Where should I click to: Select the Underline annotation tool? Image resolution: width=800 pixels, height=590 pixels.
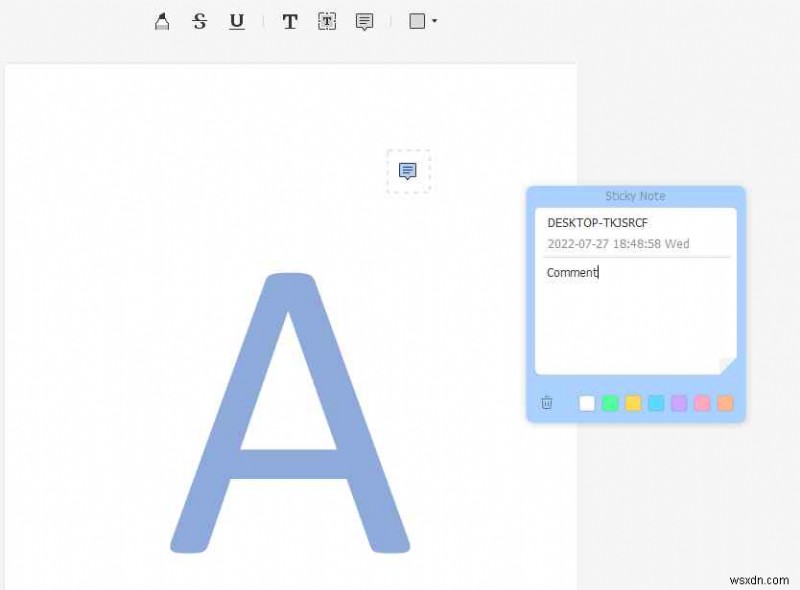click(236, 20)
